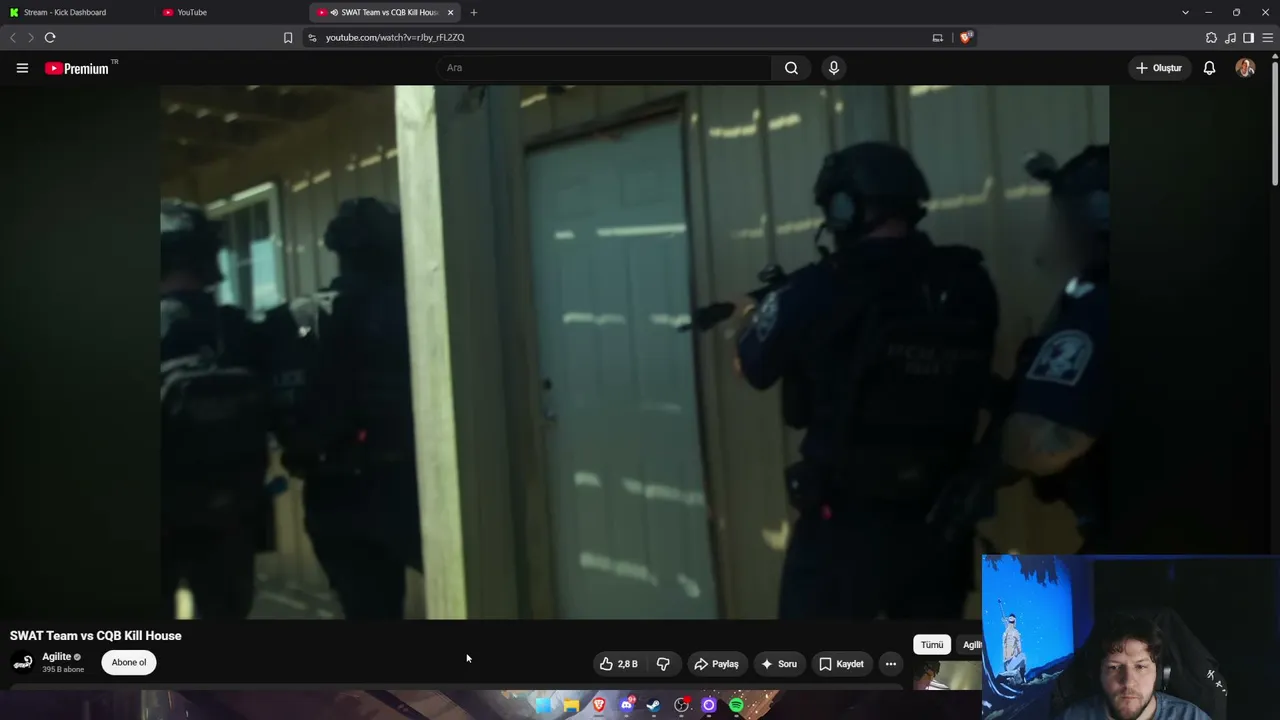Close the SWAT Team video tab
Screen dimensions: 1280x720
[x=450, y=12]
